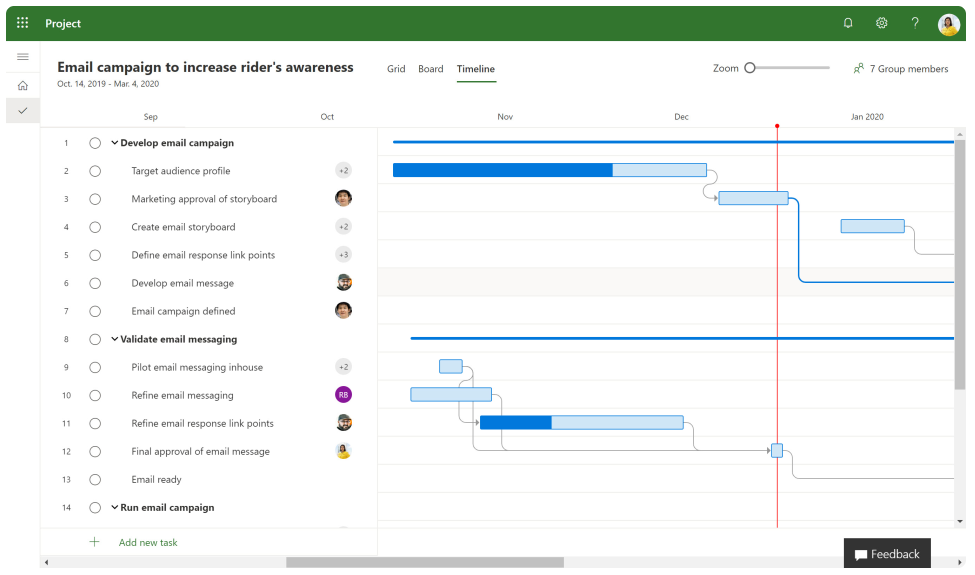Click 7 Group members link
The width and height of the screenshot is (975, 575).
908,69
